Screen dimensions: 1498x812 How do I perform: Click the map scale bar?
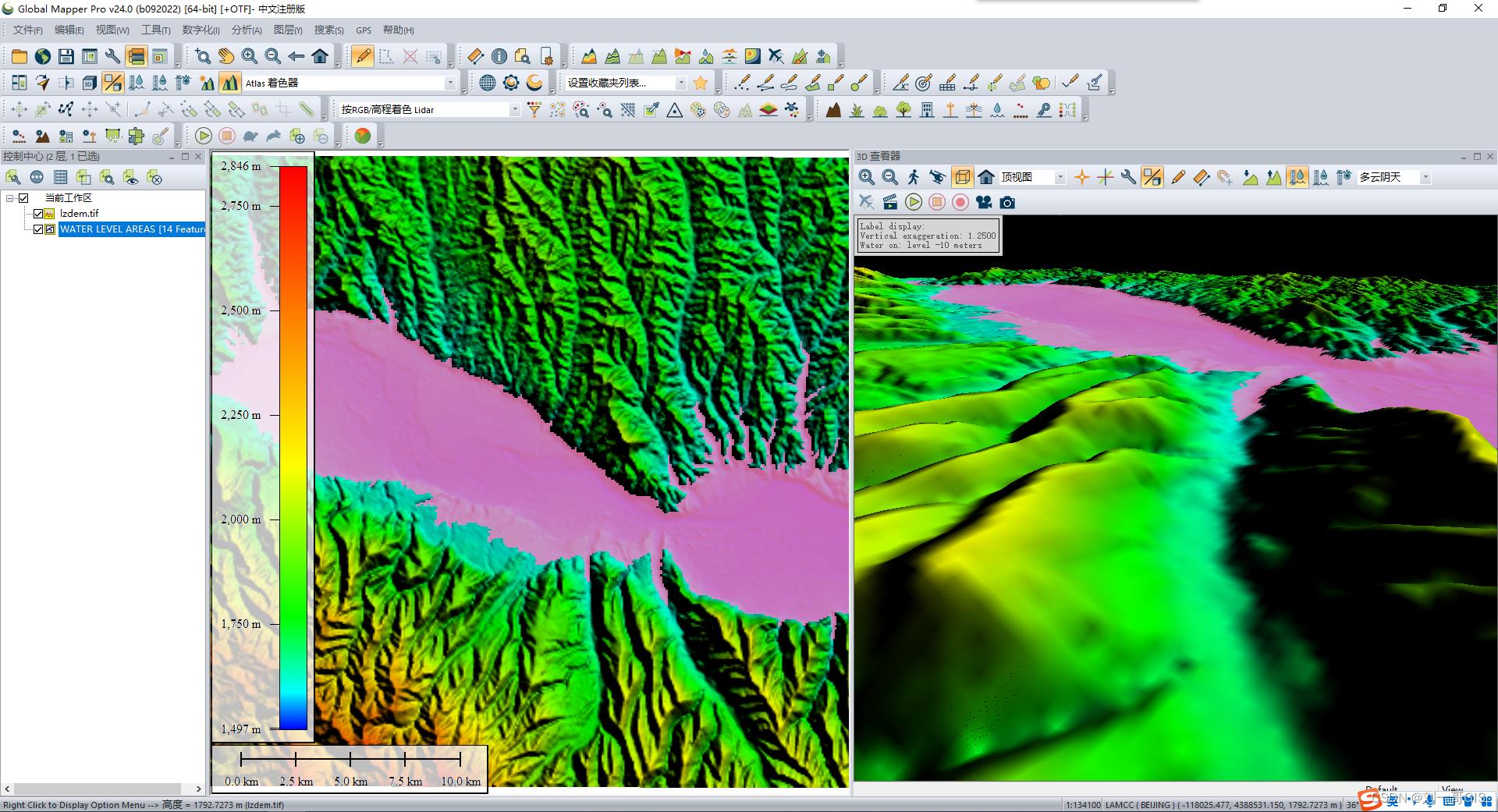(x=350, y=769)
